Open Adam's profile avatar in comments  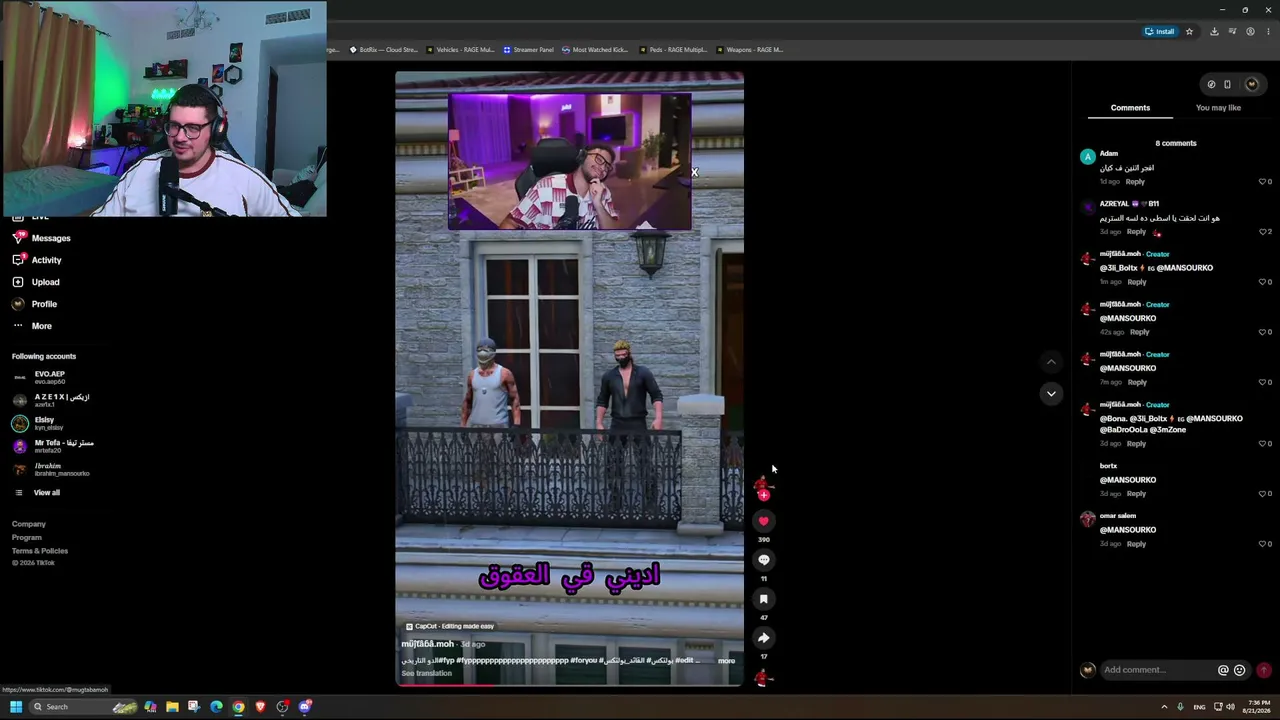(1088, 156)
